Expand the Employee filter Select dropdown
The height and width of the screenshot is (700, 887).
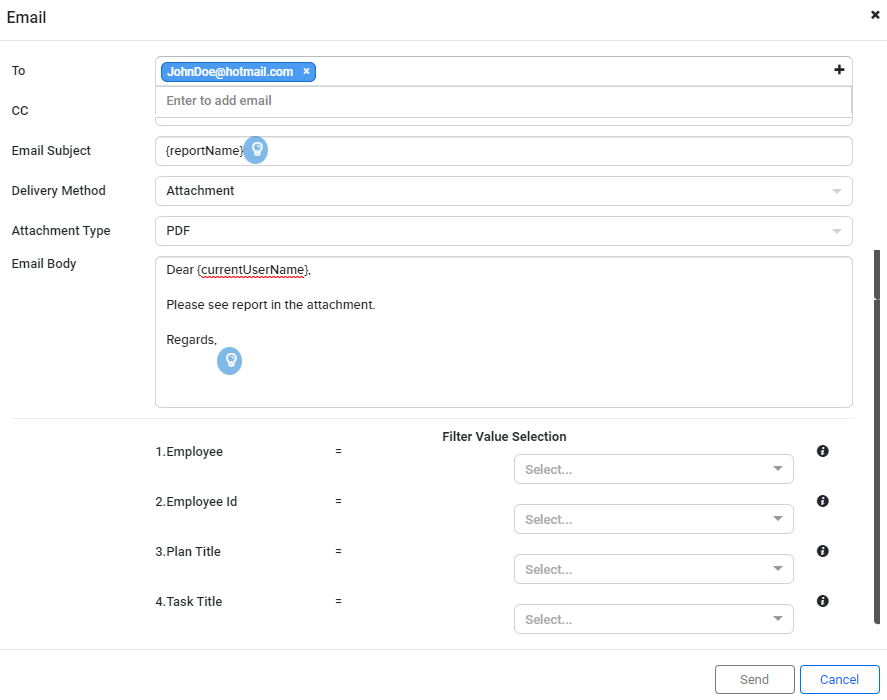(x=653, y=469)
